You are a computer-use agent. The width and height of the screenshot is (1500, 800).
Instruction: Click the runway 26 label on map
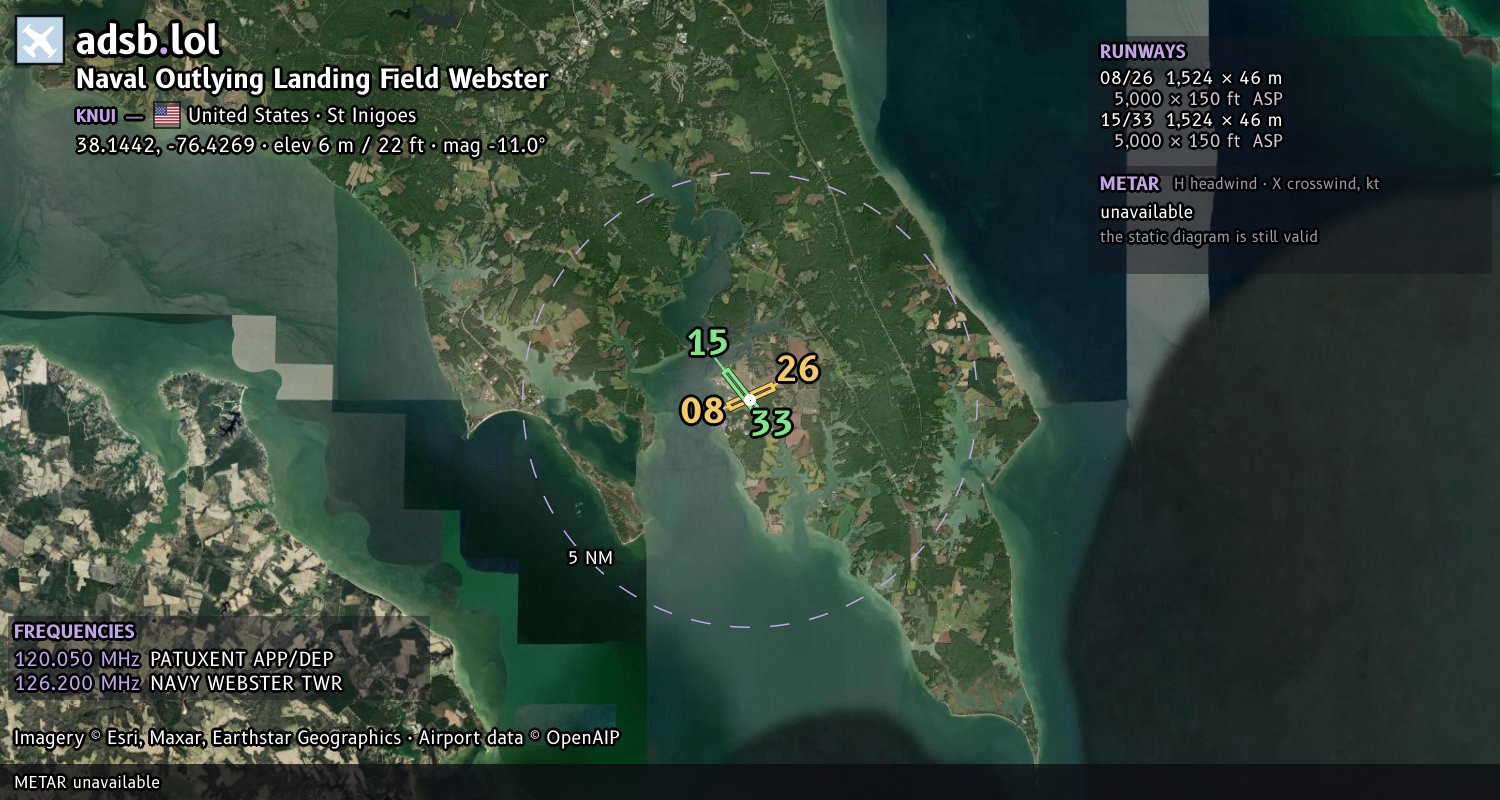point(798,369)
